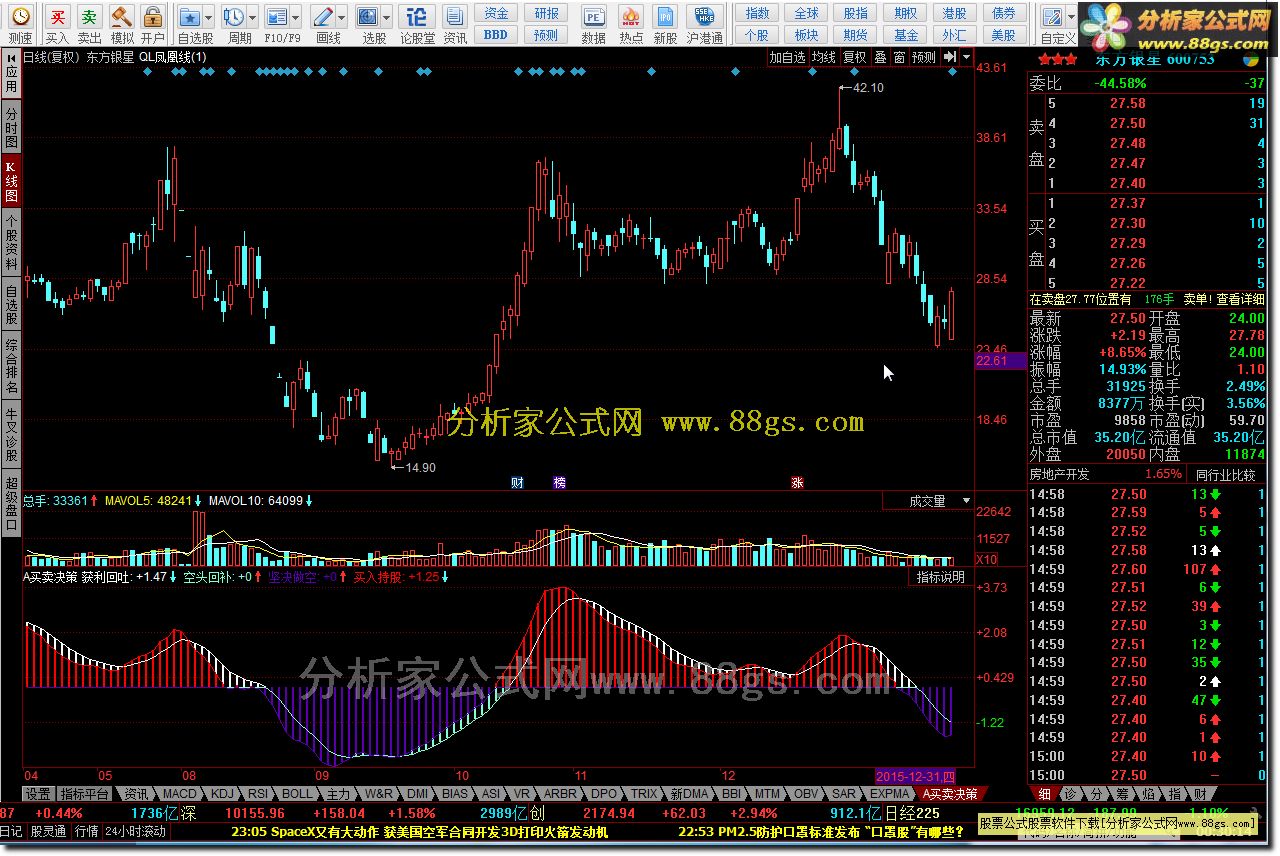
Task: Click the 股灵通 status bar entry
Action: [x=48, y=831]
